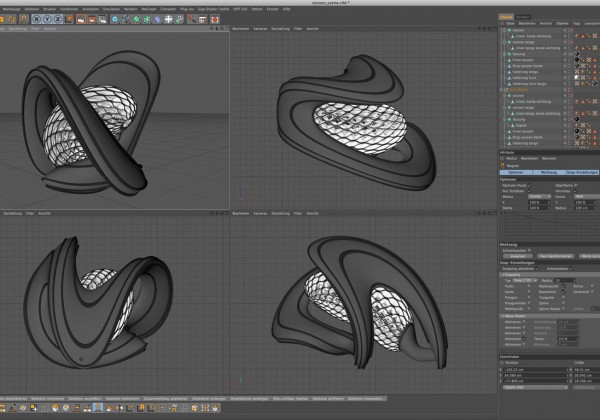The width and height of the screenshot is (600, 420).
Task: Click the move-view icon of the top-left viewport
Action: point(212,29)
